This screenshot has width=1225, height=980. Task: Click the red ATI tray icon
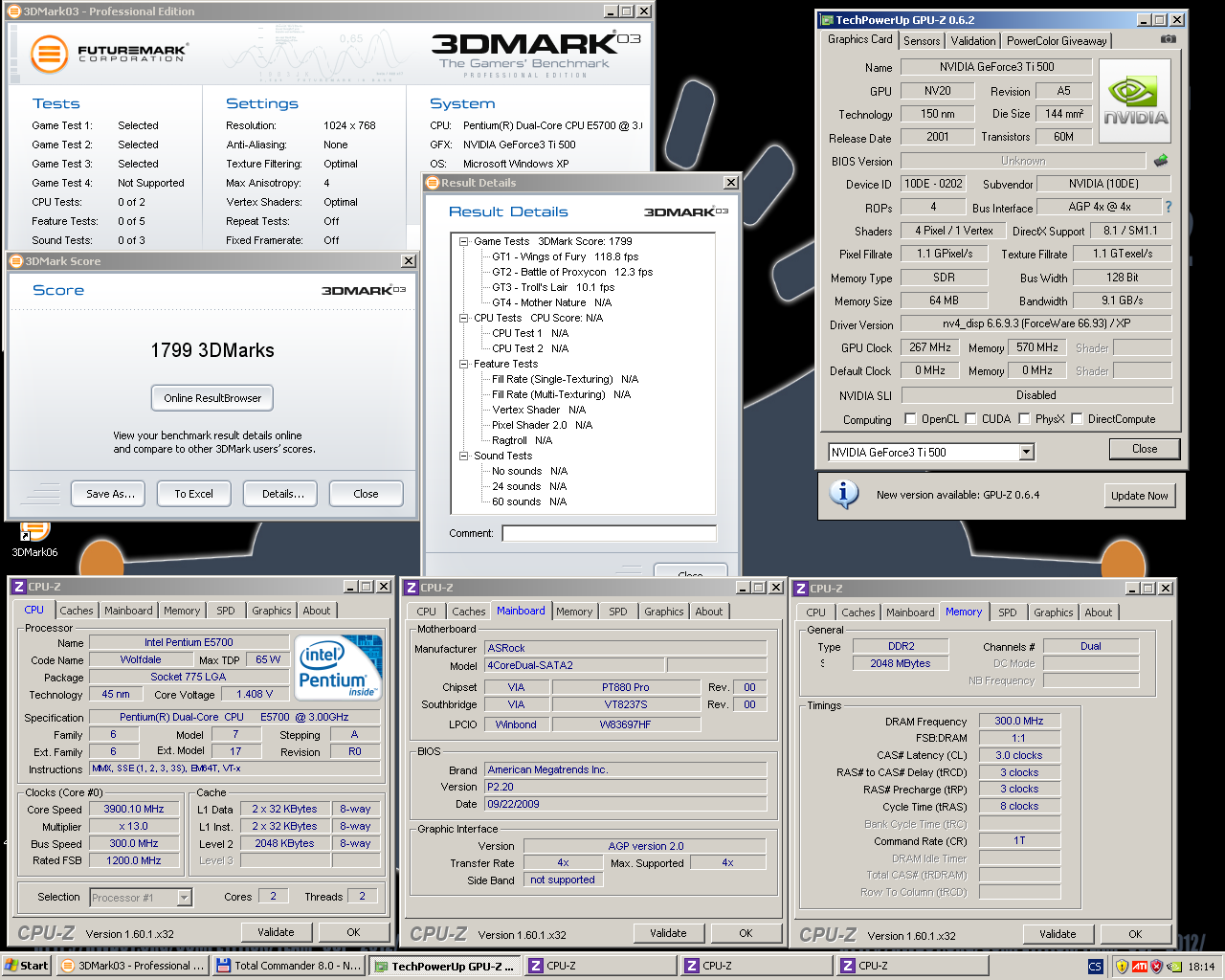(1140, 967)
